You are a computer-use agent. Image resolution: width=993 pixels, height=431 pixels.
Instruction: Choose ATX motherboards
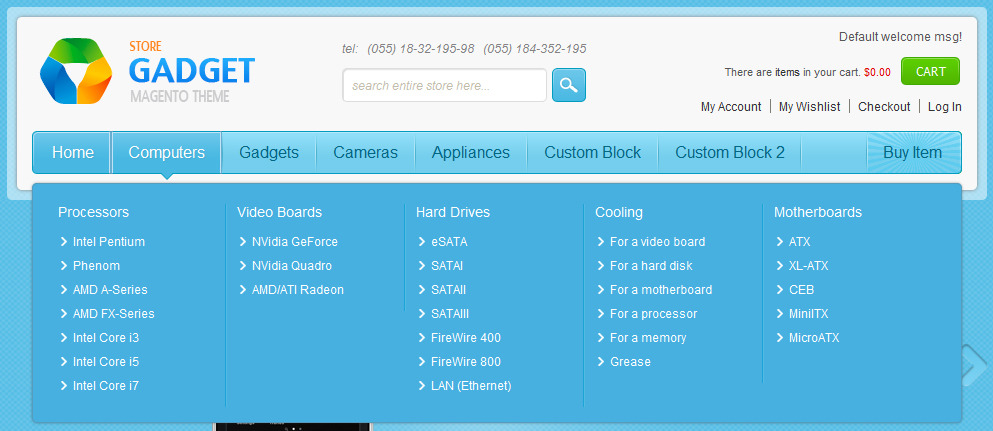[x=799, y=242]
